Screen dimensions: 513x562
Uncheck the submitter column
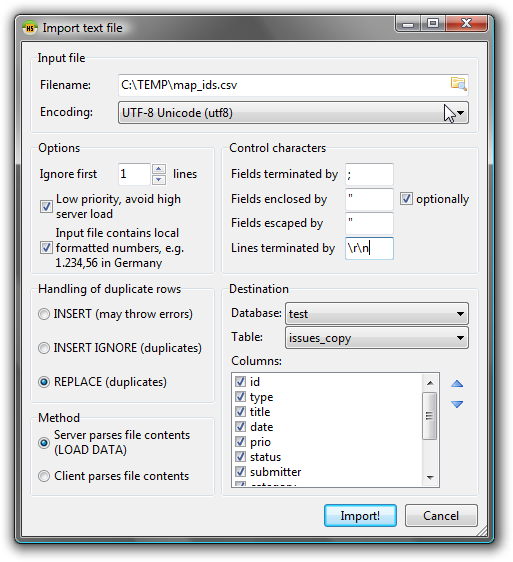pyautogui.click(x=240, y=472)
